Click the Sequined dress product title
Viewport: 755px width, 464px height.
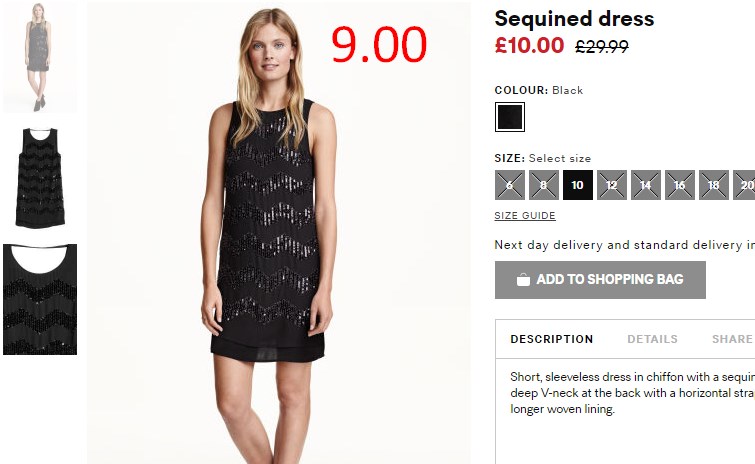click(x=574, y=19)
